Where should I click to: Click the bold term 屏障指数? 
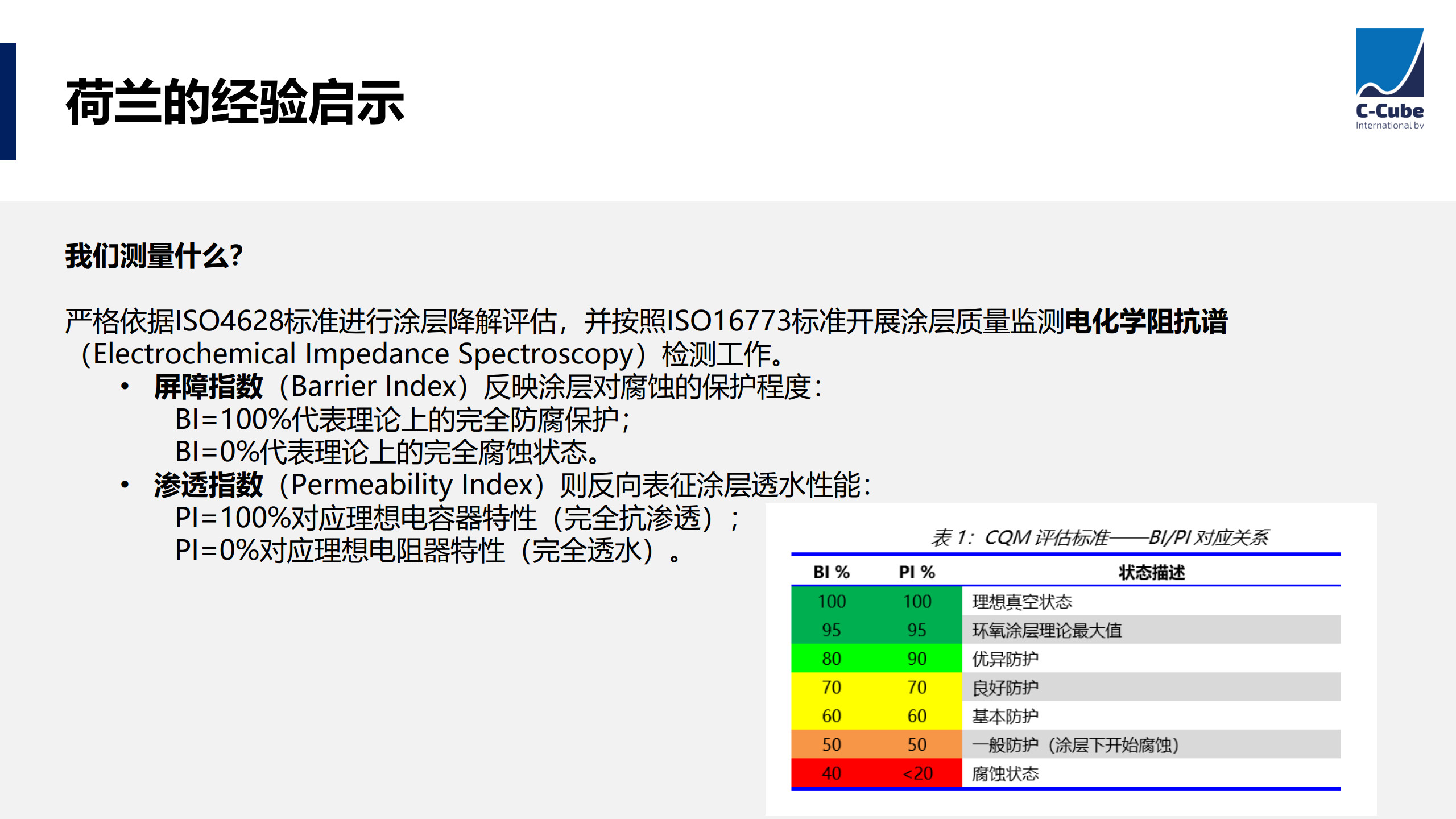click(x=208, y=387)
